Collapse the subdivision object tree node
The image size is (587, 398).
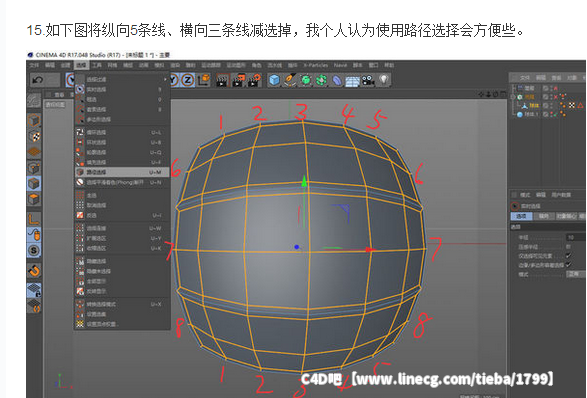coord(513,97)
